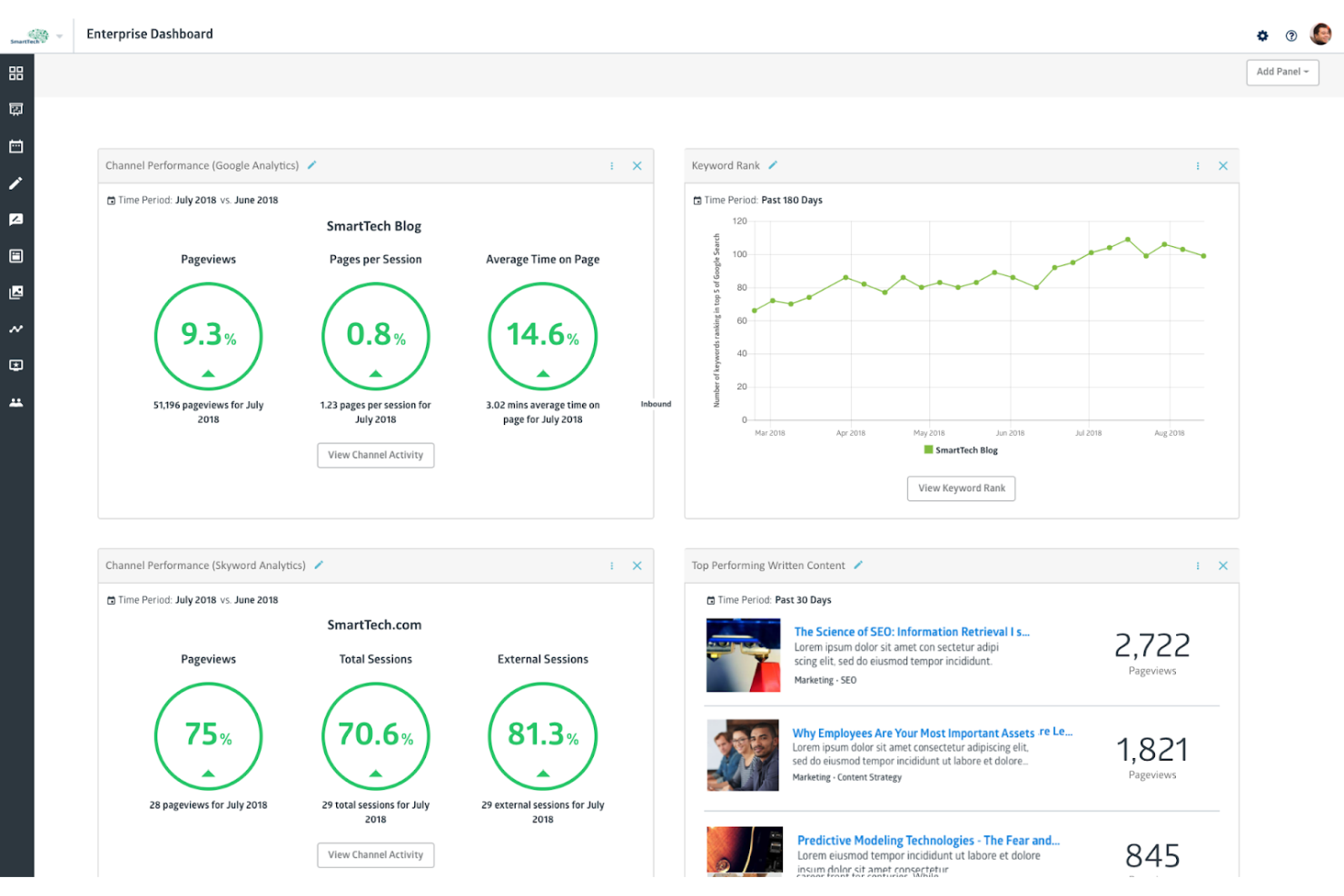Click the 'Enterprise Dashboard' page title
Viewport: 1344px width, 896px height.
coord(150,34)
